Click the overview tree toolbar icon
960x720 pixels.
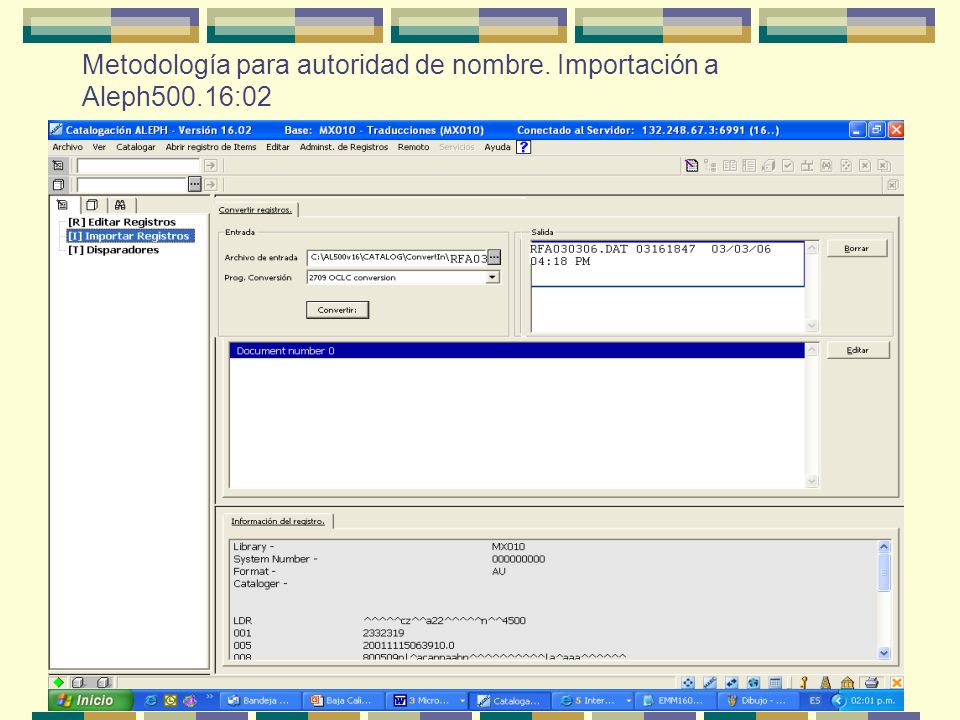point(710,165)
